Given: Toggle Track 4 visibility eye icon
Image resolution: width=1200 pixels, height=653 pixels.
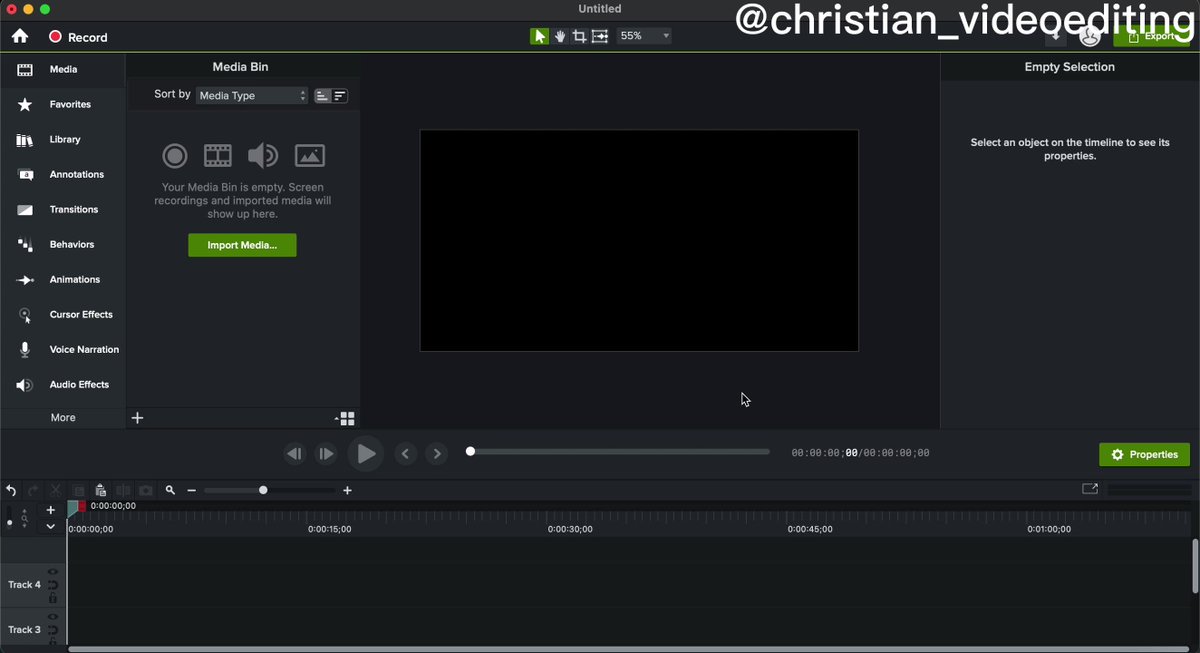Looking at the screenshot, I should (52, 572).
